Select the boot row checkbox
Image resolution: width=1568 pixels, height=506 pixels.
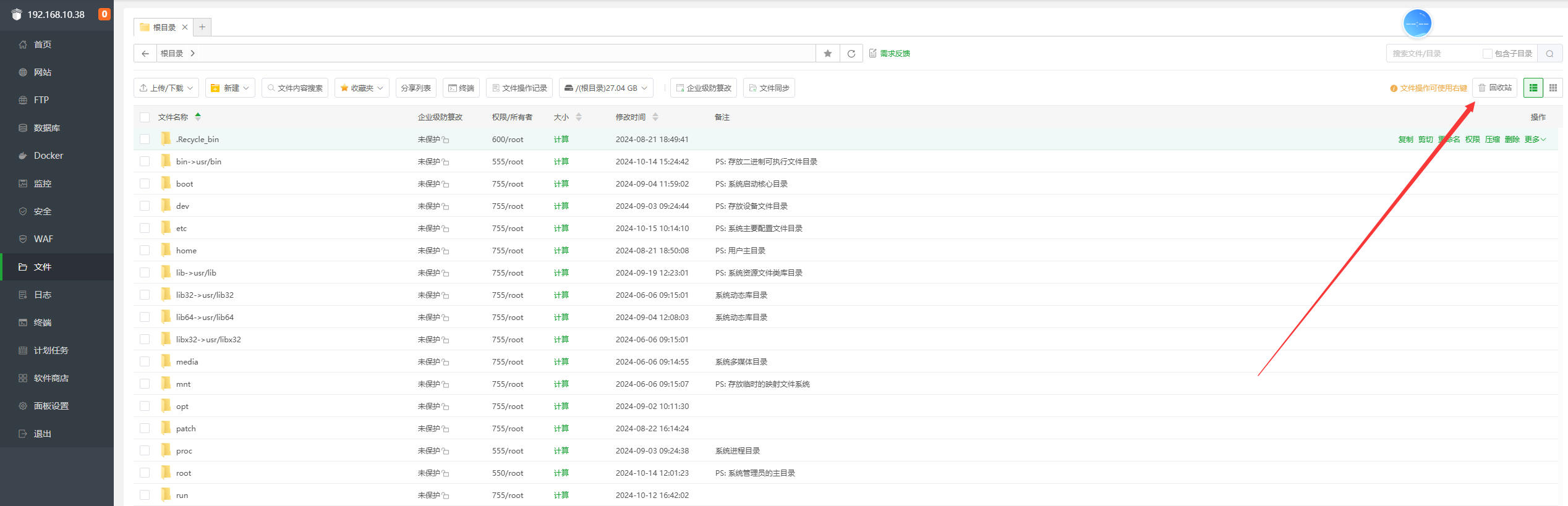145,184
